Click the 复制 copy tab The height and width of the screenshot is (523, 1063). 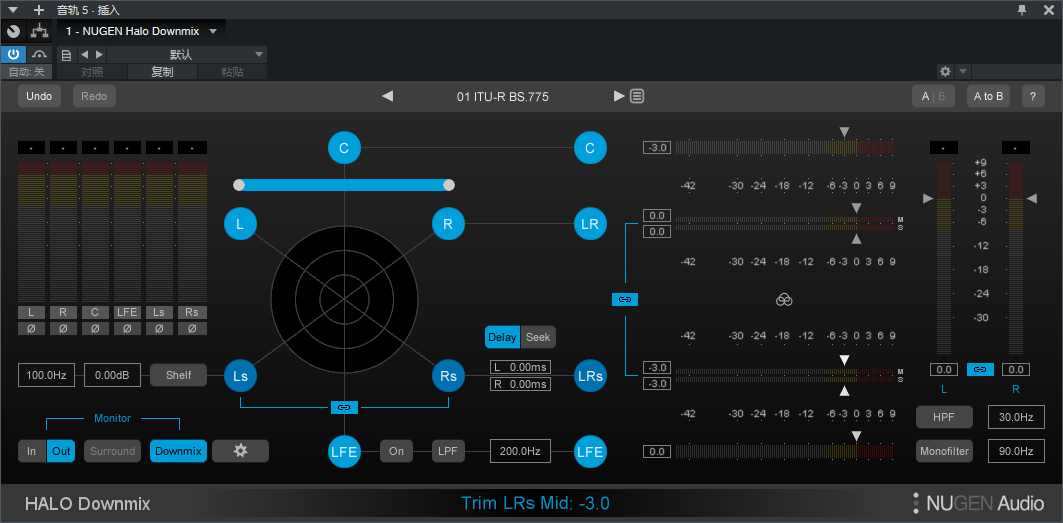point(162,72)
